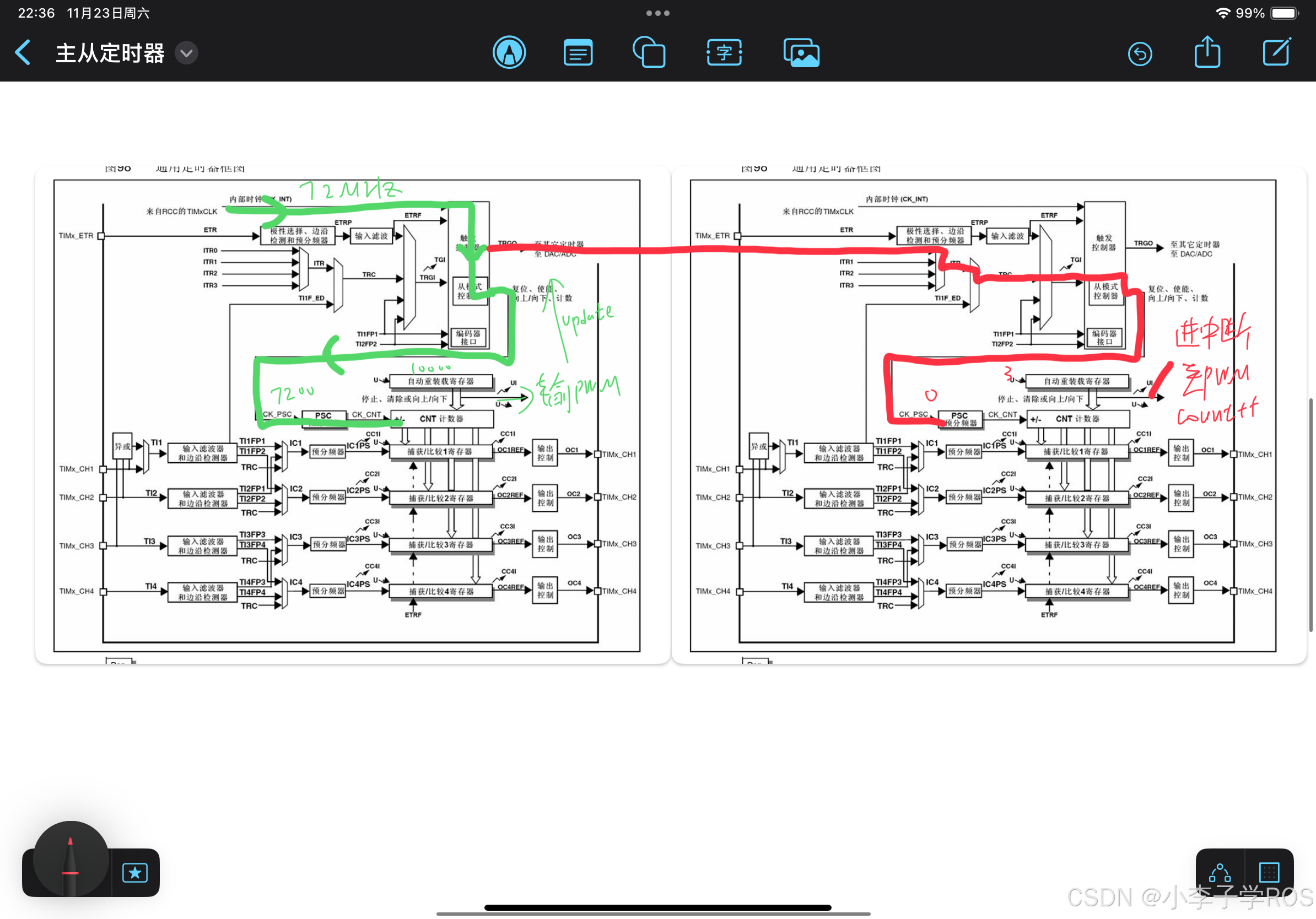Create a new board with compose icon
Screen dimensions: 1316x919
click(1276, 52)
